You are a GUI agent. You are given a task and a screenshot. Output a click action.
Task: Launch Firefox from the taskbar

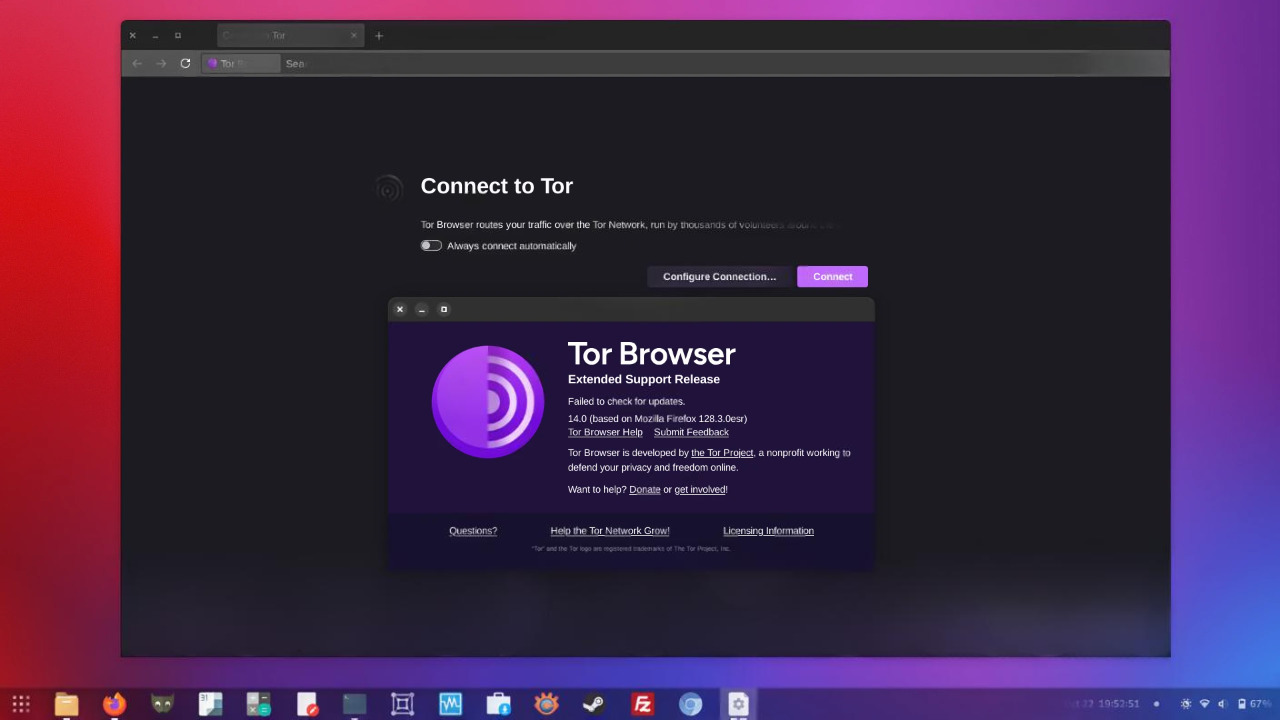coord(114,704)
